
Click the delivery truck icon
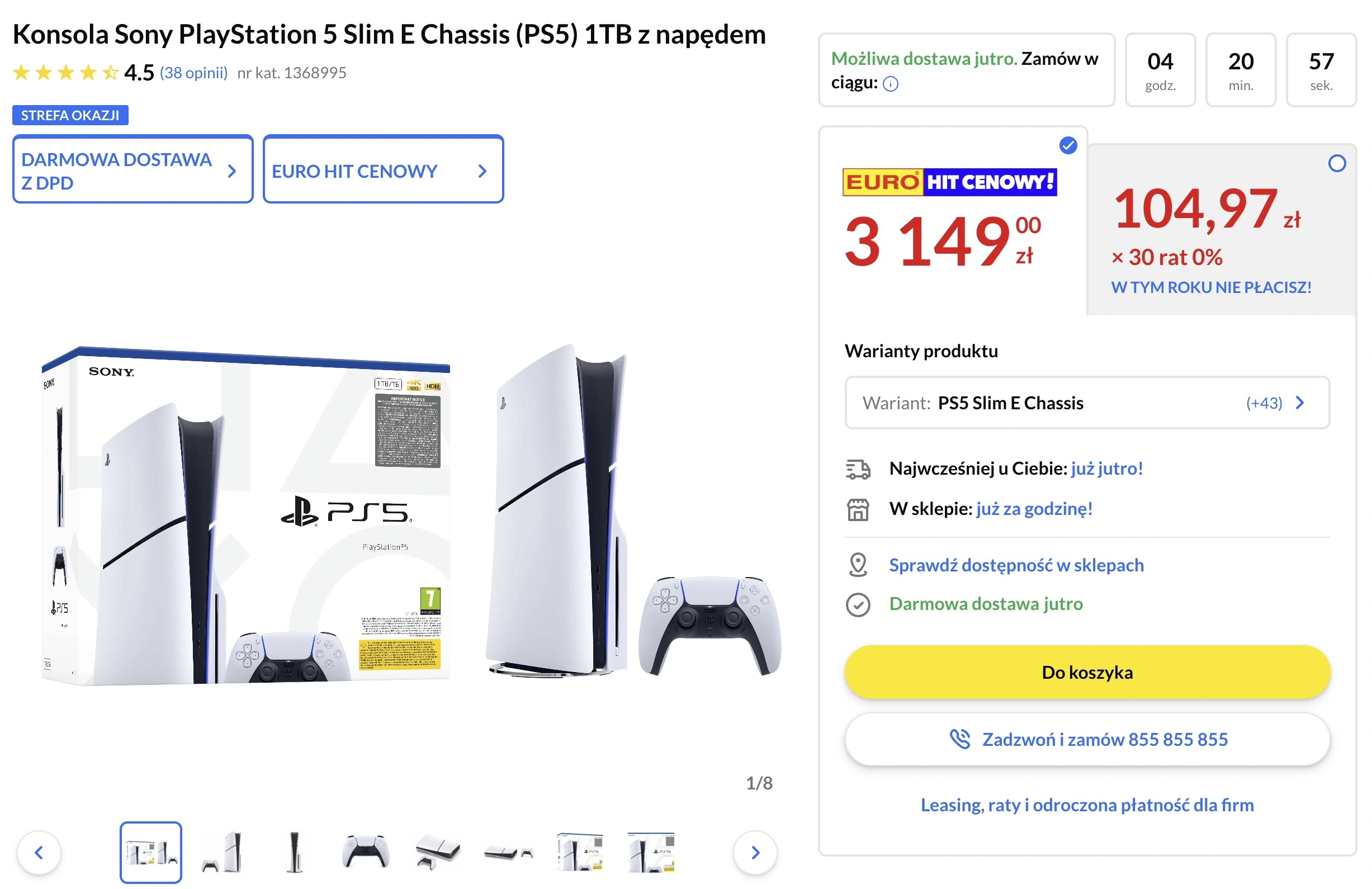(x=858, y=469)
